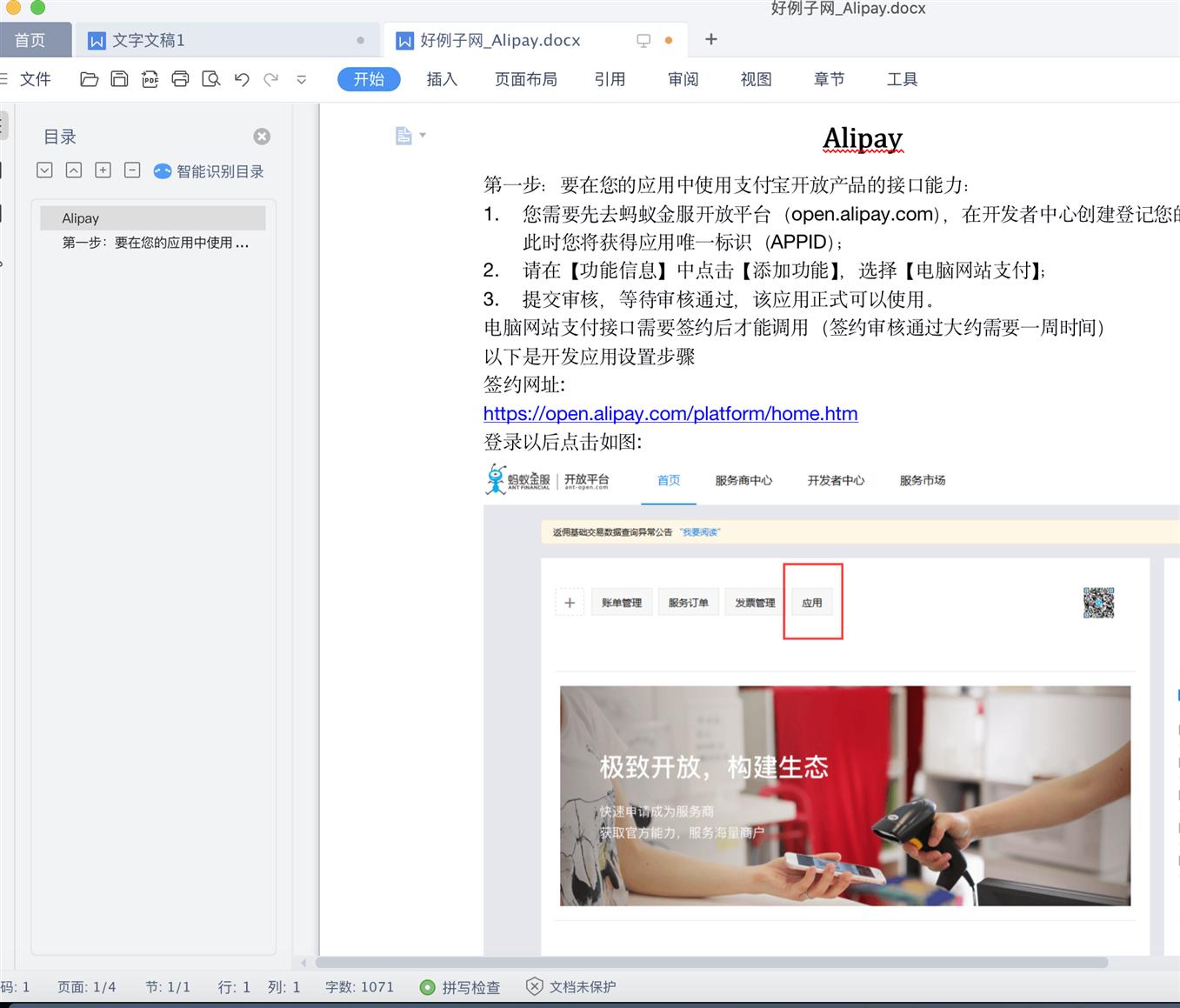Collapse all outline levels icon in 目录 pane
Viewport: 1180px width, 1008px height.
pyautogui.click(x=74, y=170)
